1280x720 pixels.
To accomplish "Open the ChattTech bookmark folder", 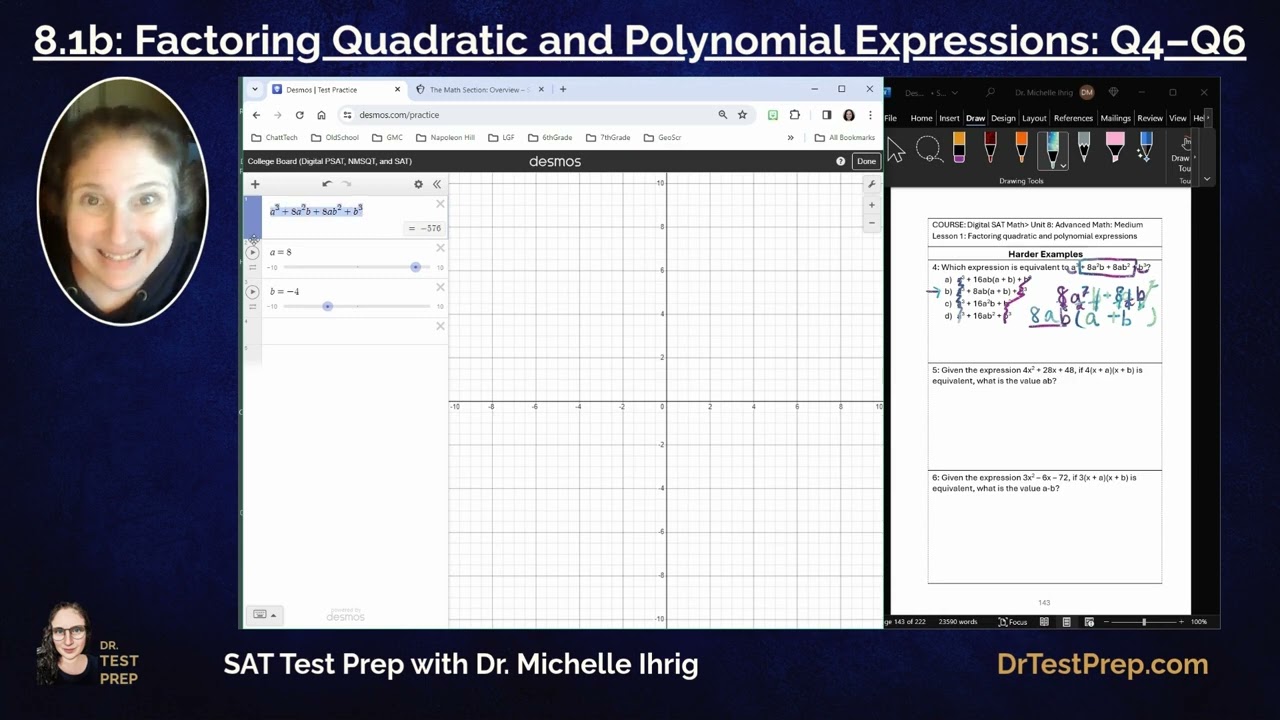I will (275, 137).
